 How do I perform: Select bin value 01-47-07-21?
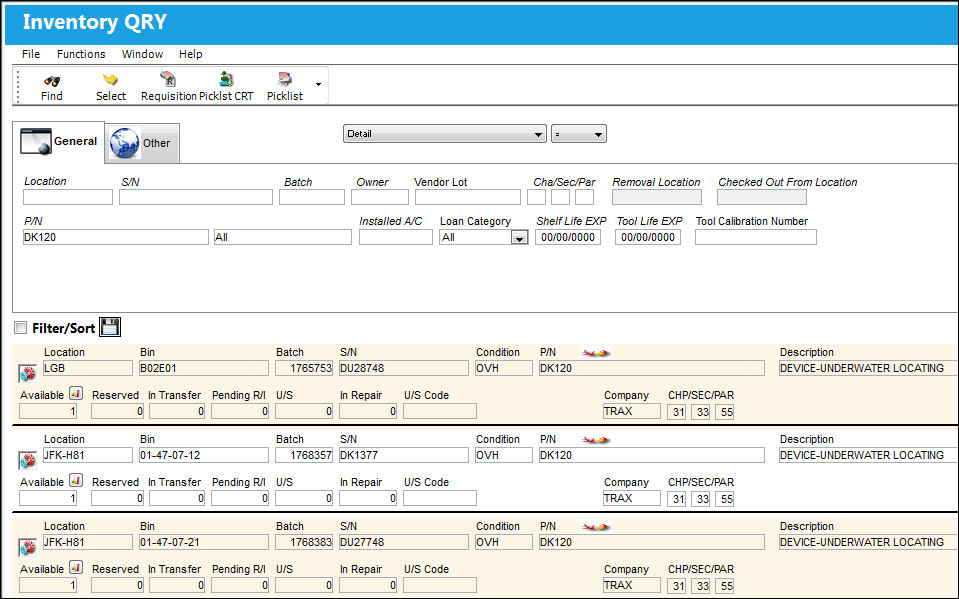[x=204, y=542]
